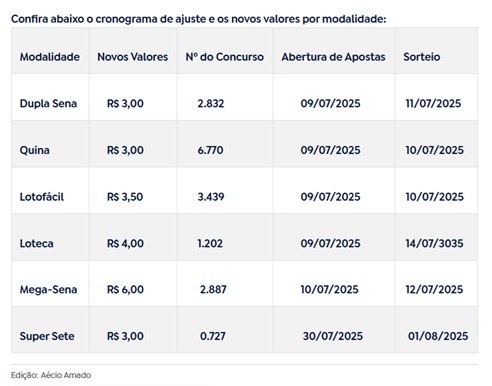The width and height of the screenshot is (492, 386).
Task: Click the Modalidade column header
Action: pos(50,57)
